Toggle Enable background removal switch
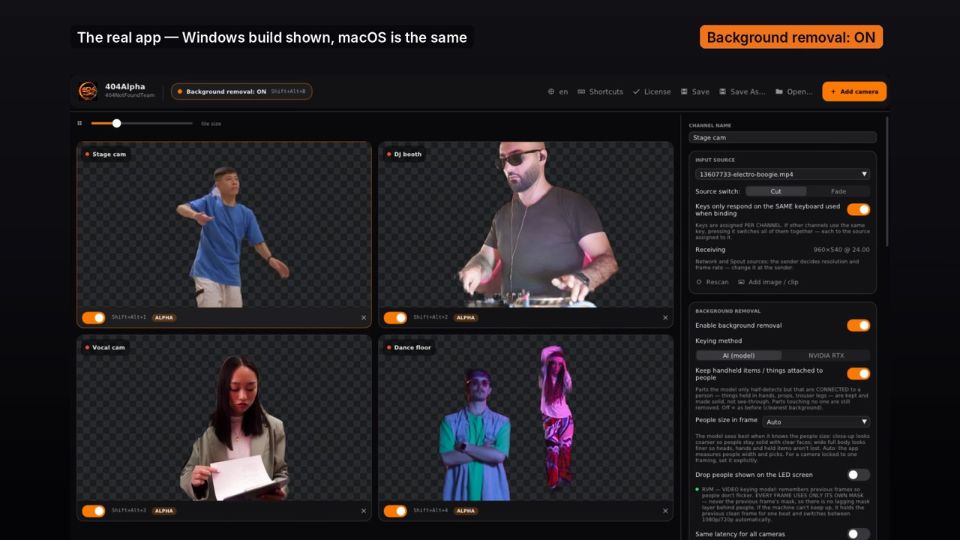 858,325
